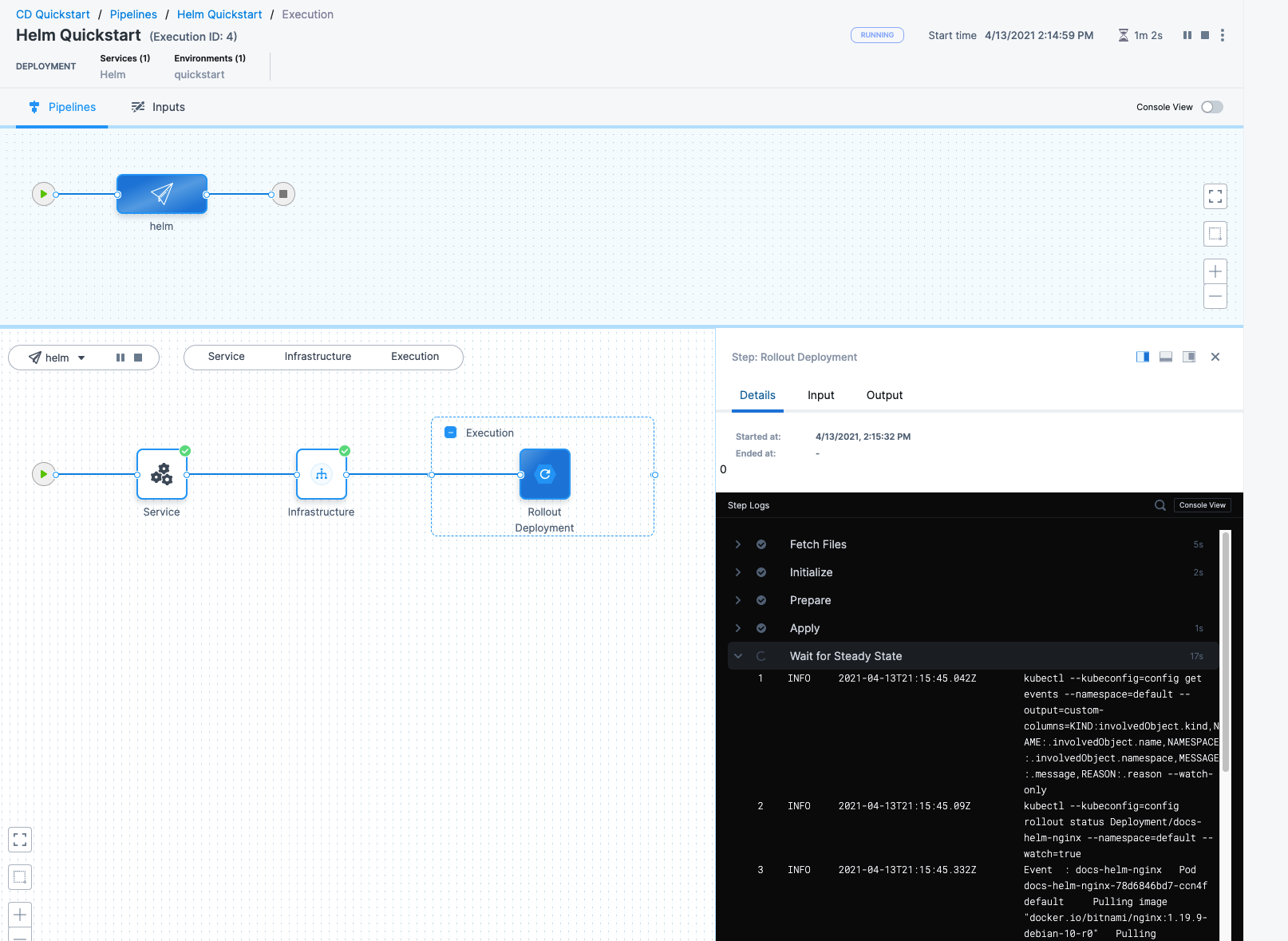Click the stage start node in lower canvas
1288x941 pixels.
[43, 474]
